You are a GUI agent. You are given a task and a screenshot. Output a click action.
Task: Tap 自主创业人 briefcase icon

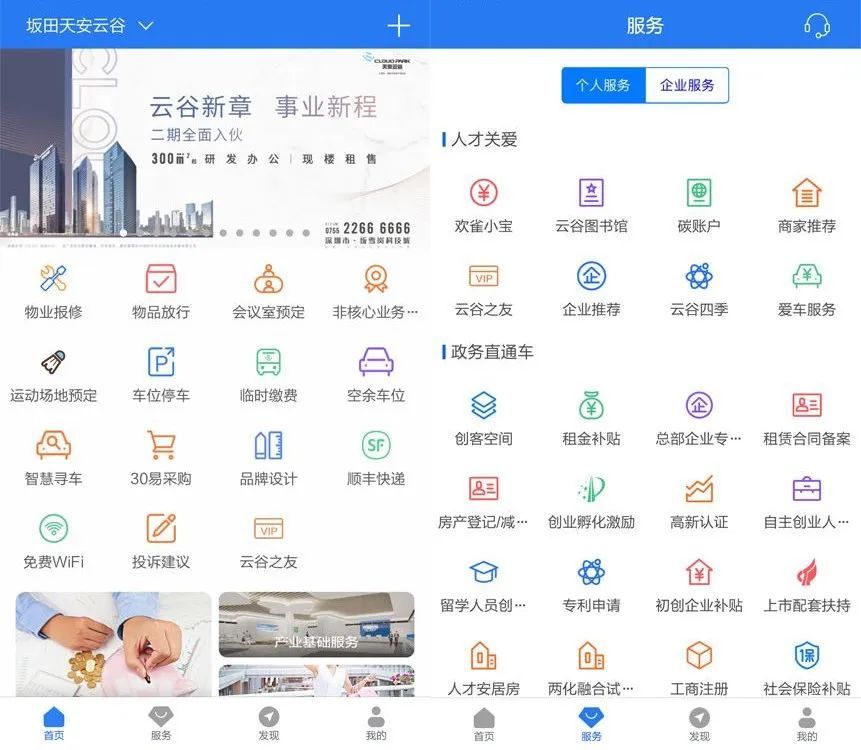[807, 489]
